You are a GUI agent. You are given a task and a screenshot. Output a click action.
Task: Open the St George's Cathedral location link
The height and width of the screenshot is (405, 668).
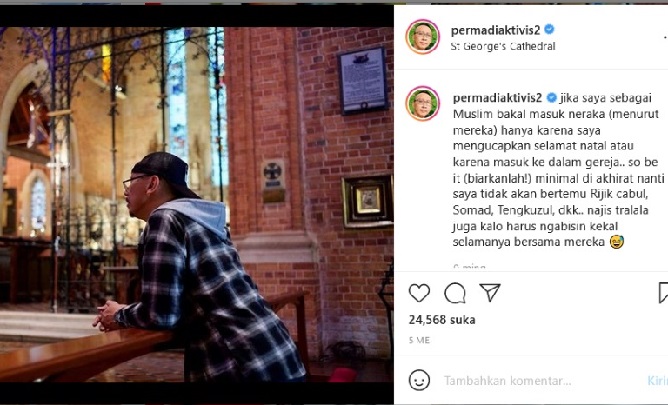[503, 46]
